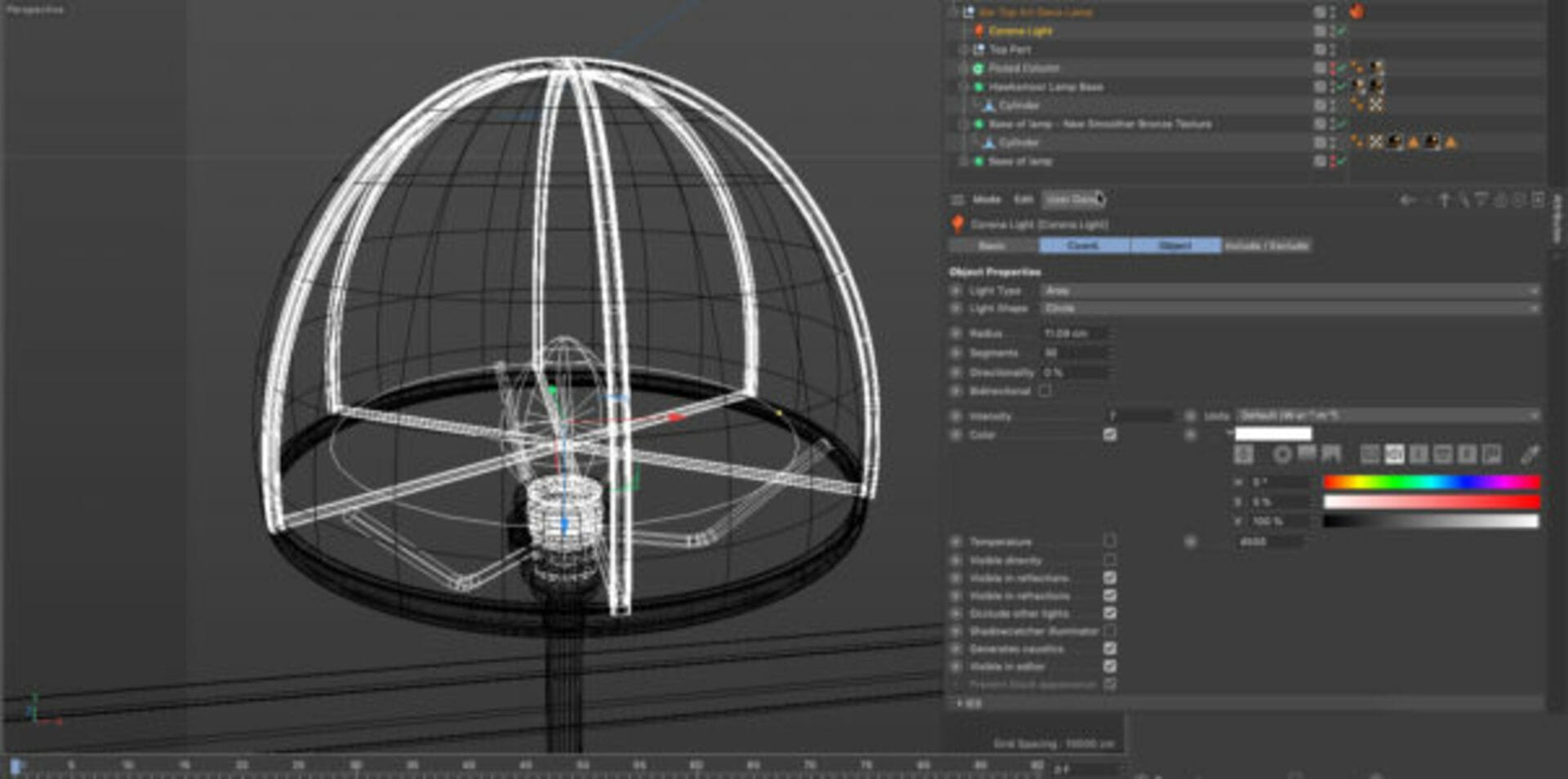The image size is (1568, 779).
Task: Switch to the Object tab
Action: [x=1175, y=246]
